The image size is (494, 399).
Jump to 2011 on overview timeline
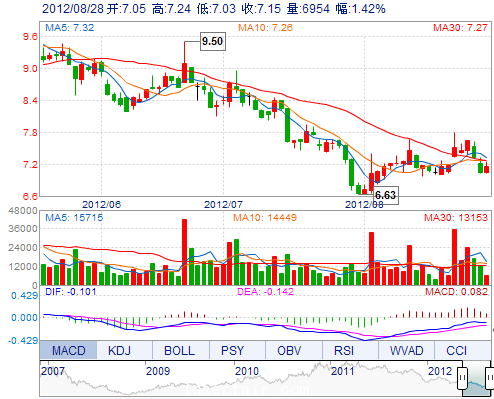pyautogui.click(x=343, y=371)
